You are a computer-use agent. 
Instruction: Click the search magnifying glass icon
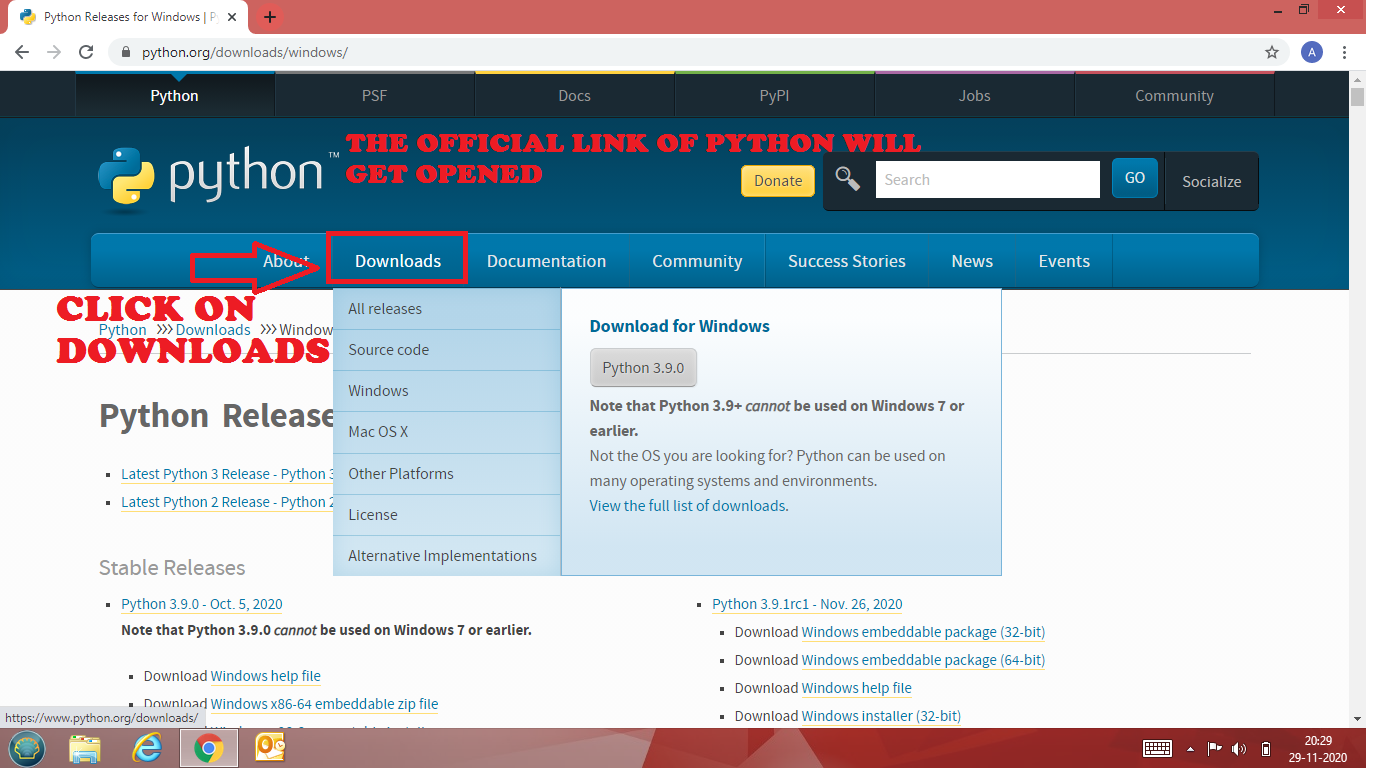(x=847, y=179)
